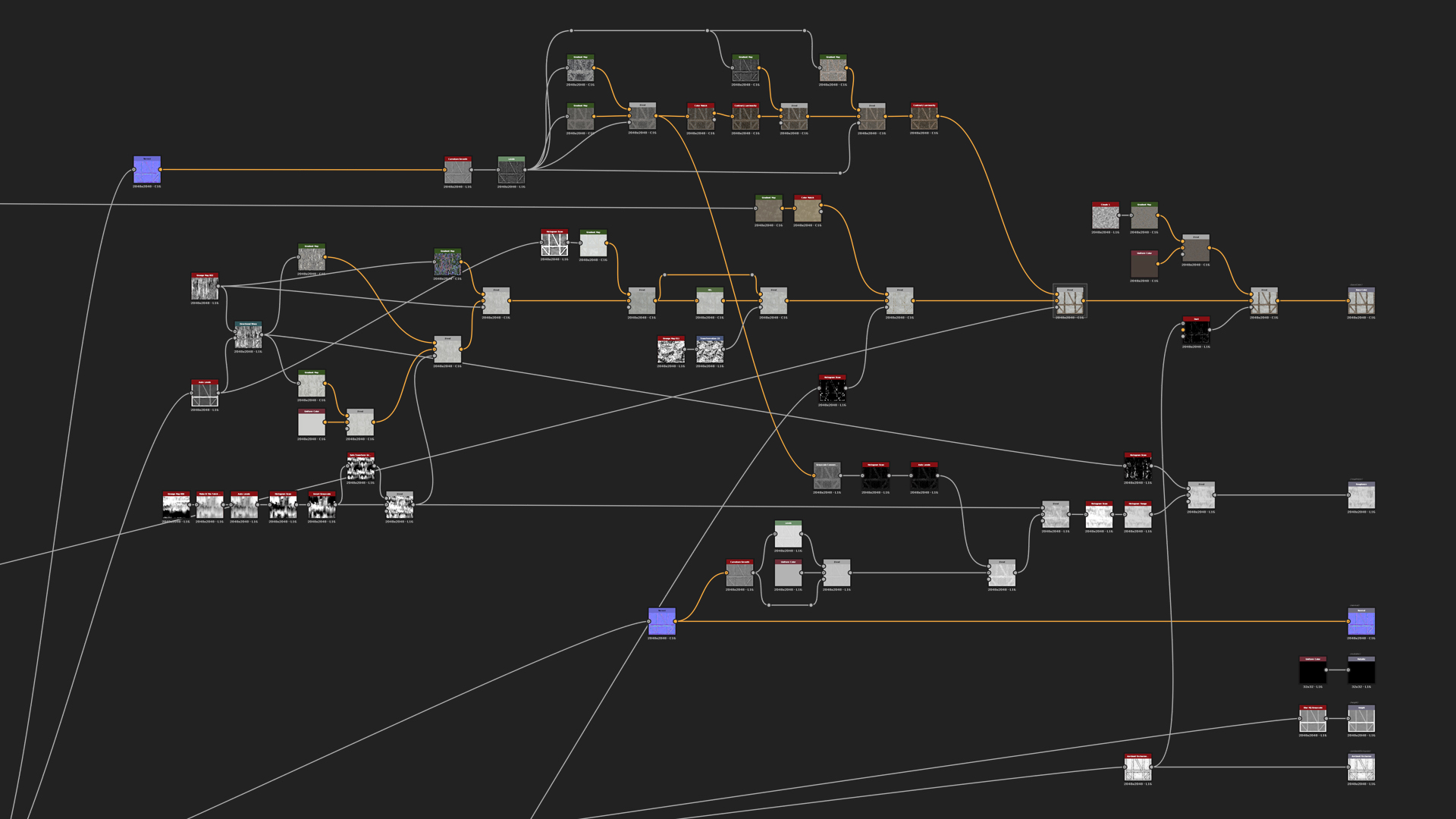Click the Directional Warp node
The width and height of the screenshot is (1456, 819).
coord(248,337)
